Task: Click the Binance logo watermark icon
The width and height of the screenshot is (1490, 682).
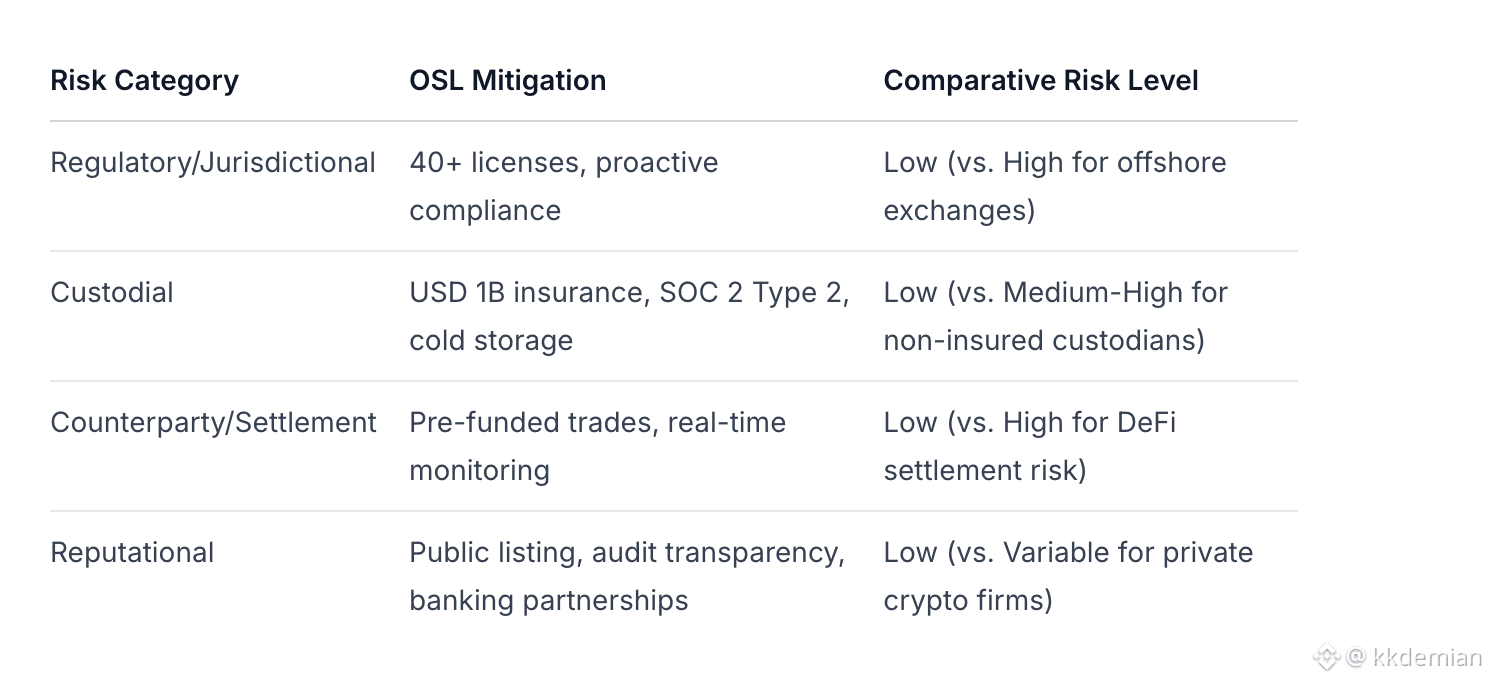Action: pos(1326,657)
